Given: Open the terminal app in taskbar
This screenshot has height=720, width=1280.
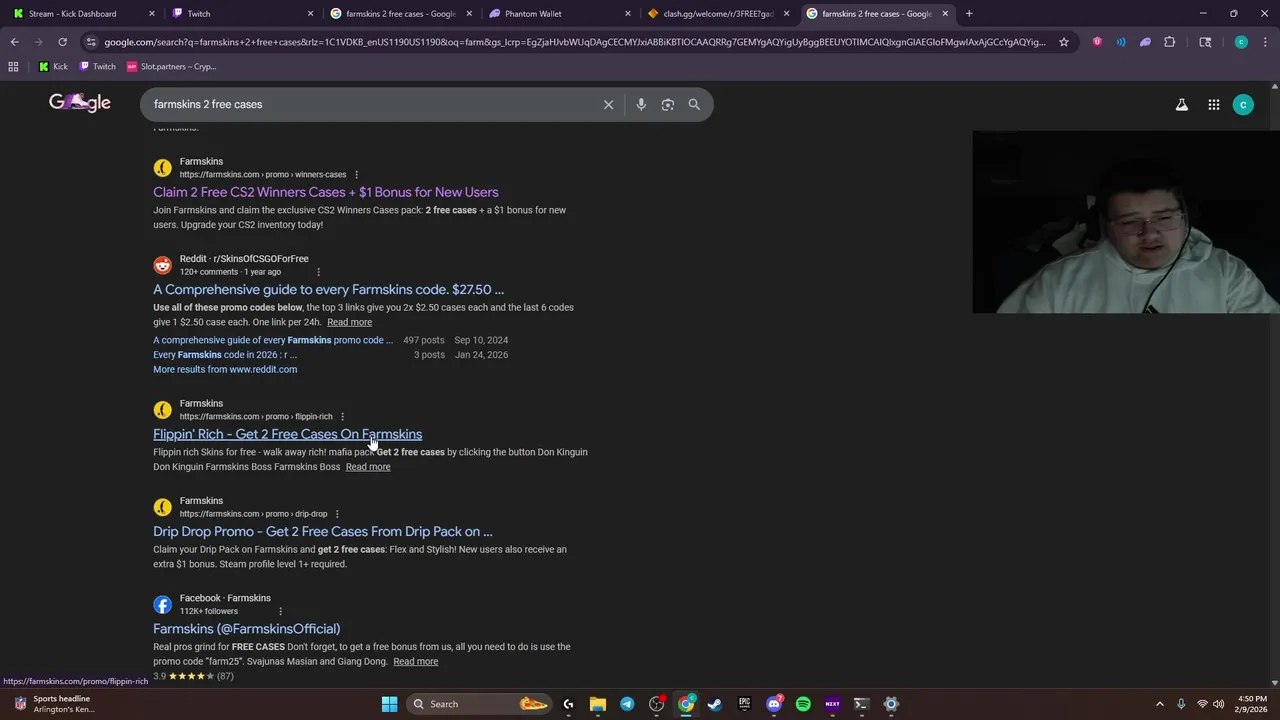Looking at the screenshot, I should tap(862, 704).
